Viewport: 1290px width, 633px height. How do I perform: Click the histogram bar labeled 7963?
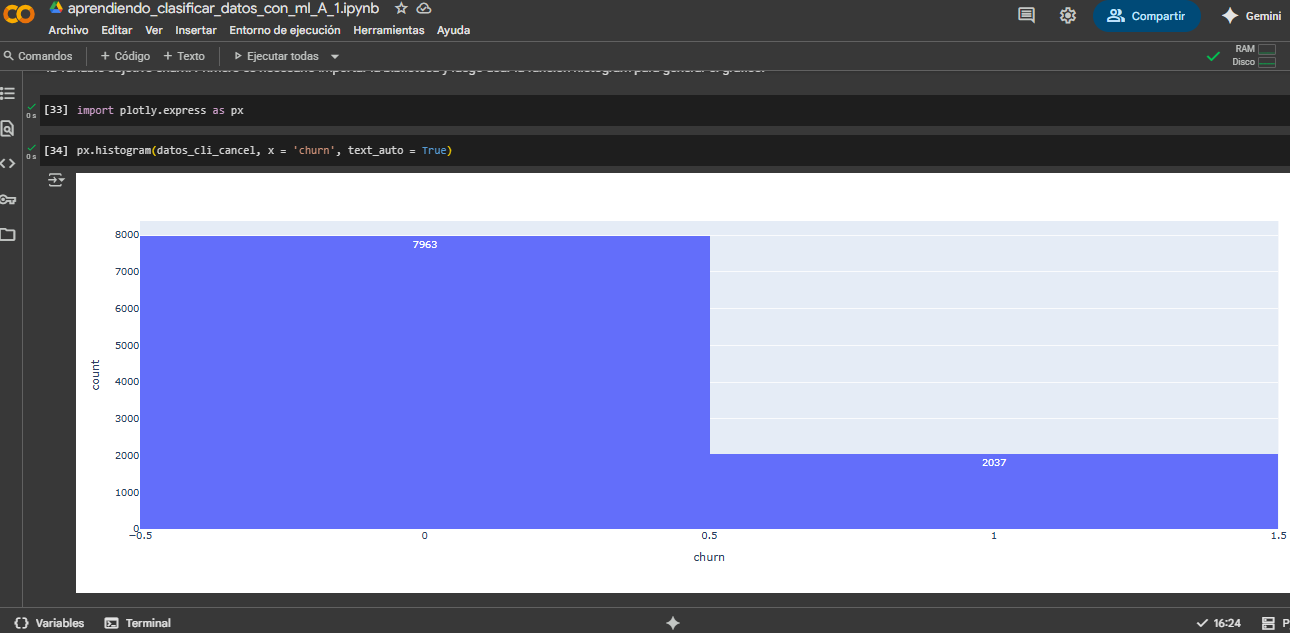(x=425, y=382)
